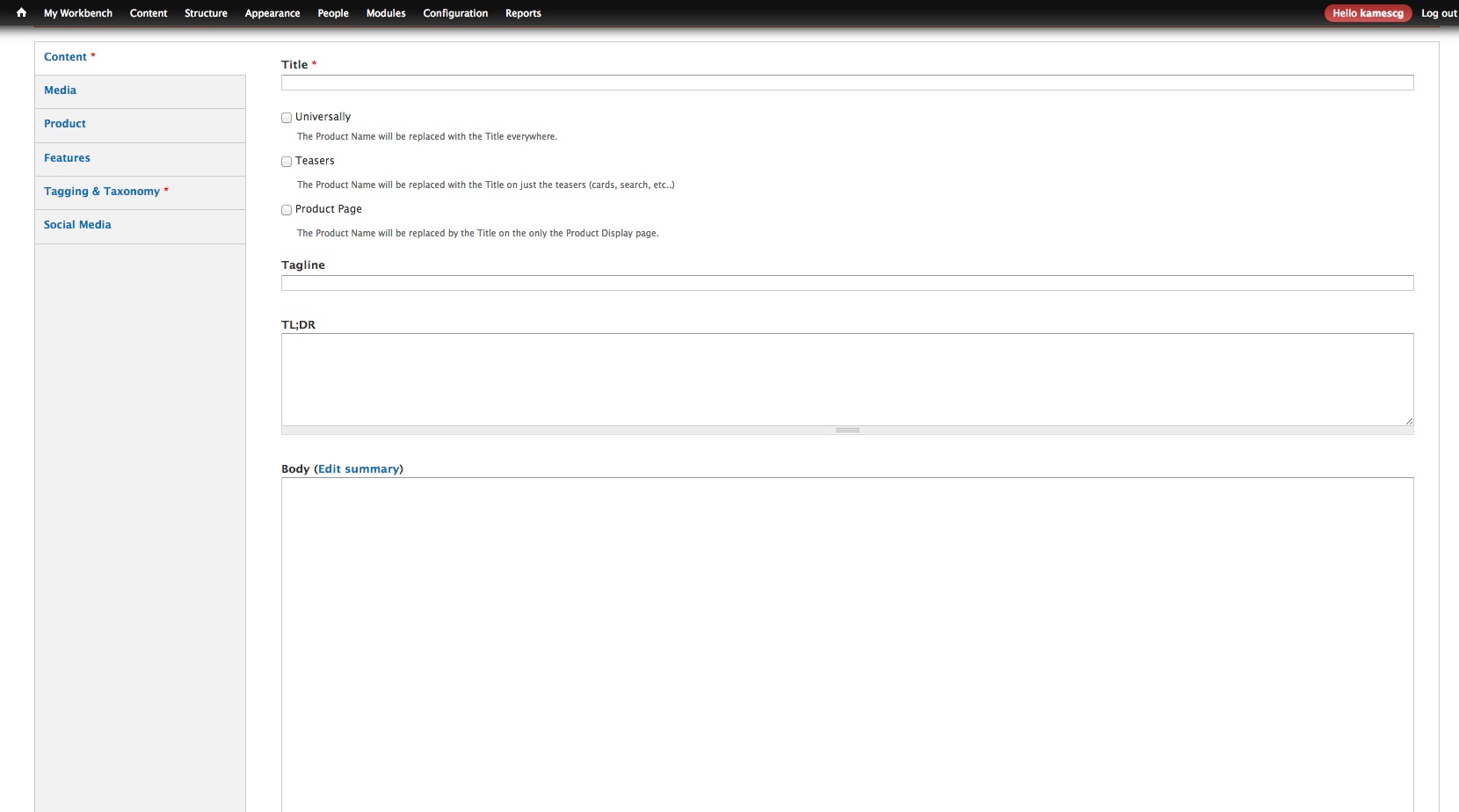Open the Reports menu
The image size is (1459, 812).
(x=523, y=13)
